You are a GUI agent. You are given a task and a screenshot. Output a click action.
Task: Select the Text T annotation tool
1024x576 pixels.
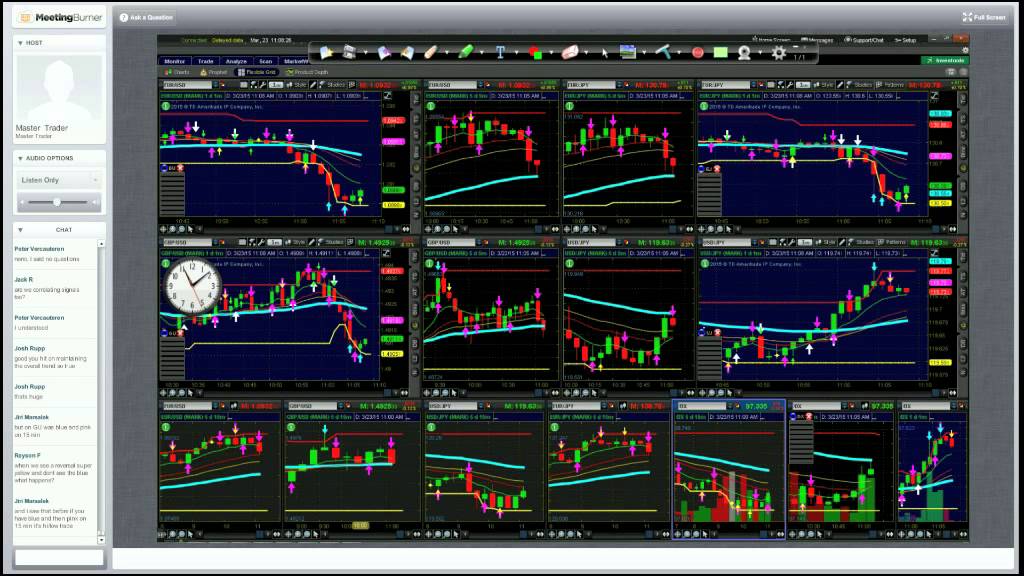(x=500, y=52)
